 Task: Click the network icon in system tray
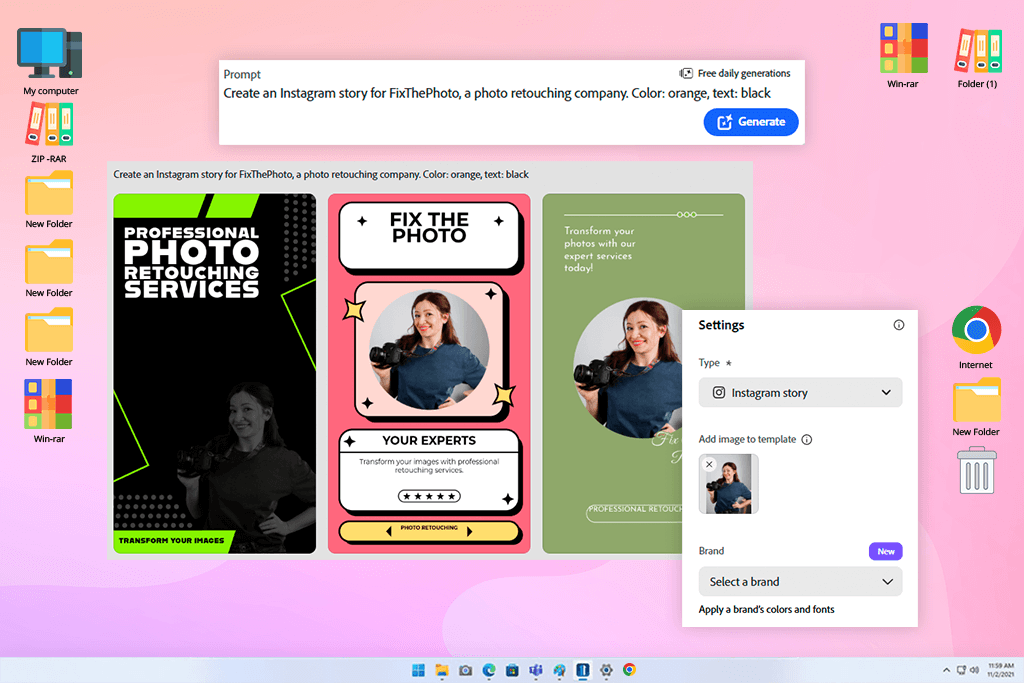(x=961, y=670)
